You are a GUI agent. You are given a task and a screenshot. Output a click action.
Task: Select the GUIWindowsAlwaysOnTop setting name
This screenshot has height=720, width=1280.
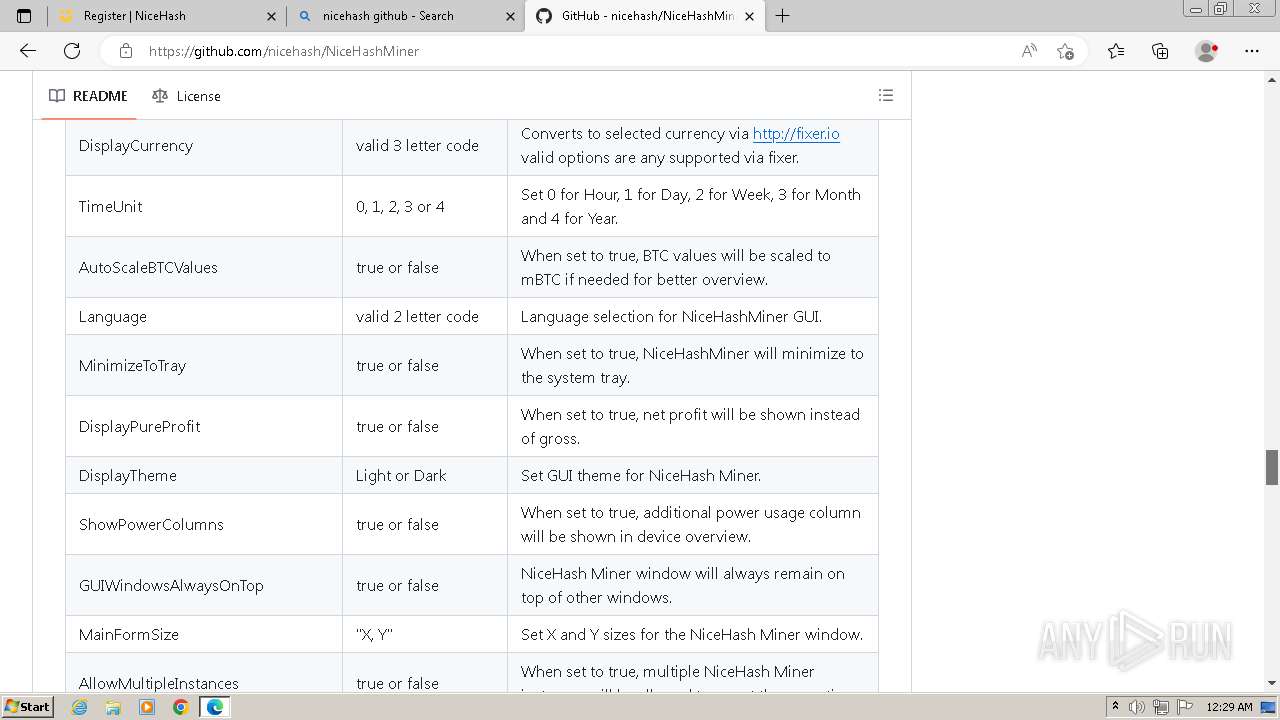click(x=171, y=586)
